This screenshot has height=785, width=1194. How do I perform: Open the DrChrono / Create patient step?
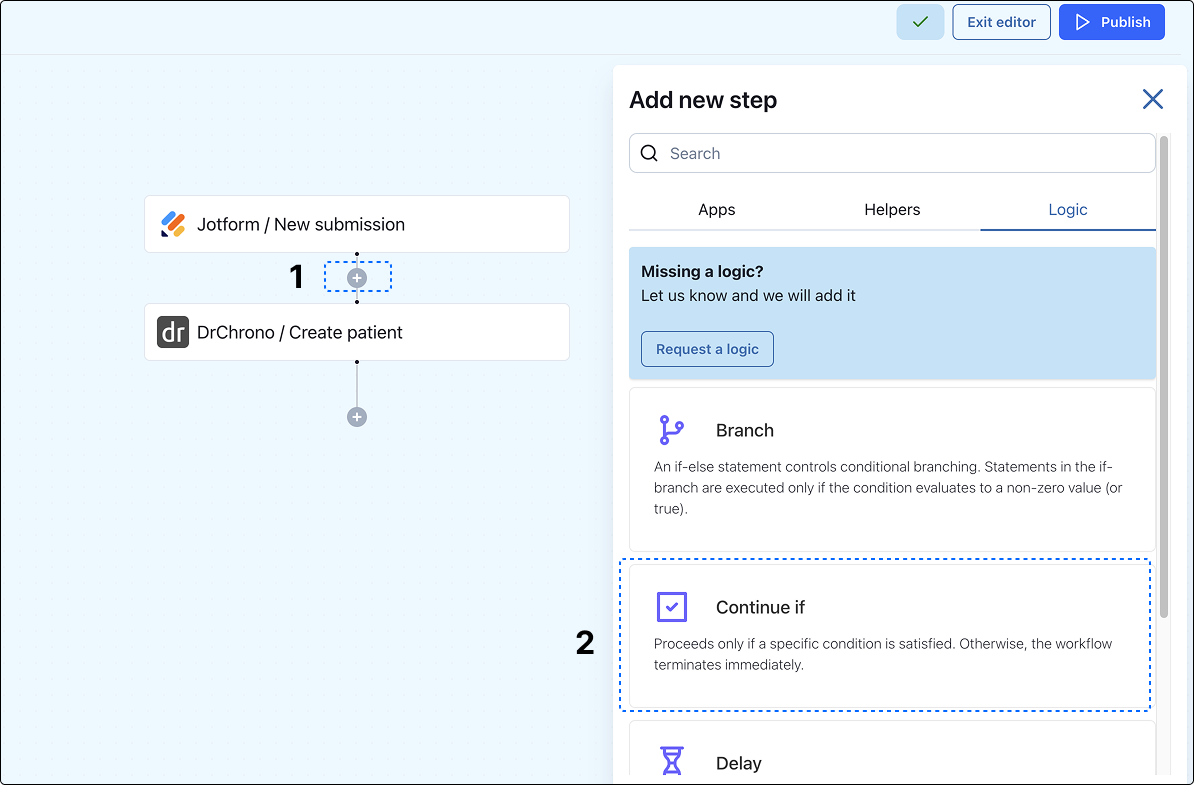(x=357, y=332)
